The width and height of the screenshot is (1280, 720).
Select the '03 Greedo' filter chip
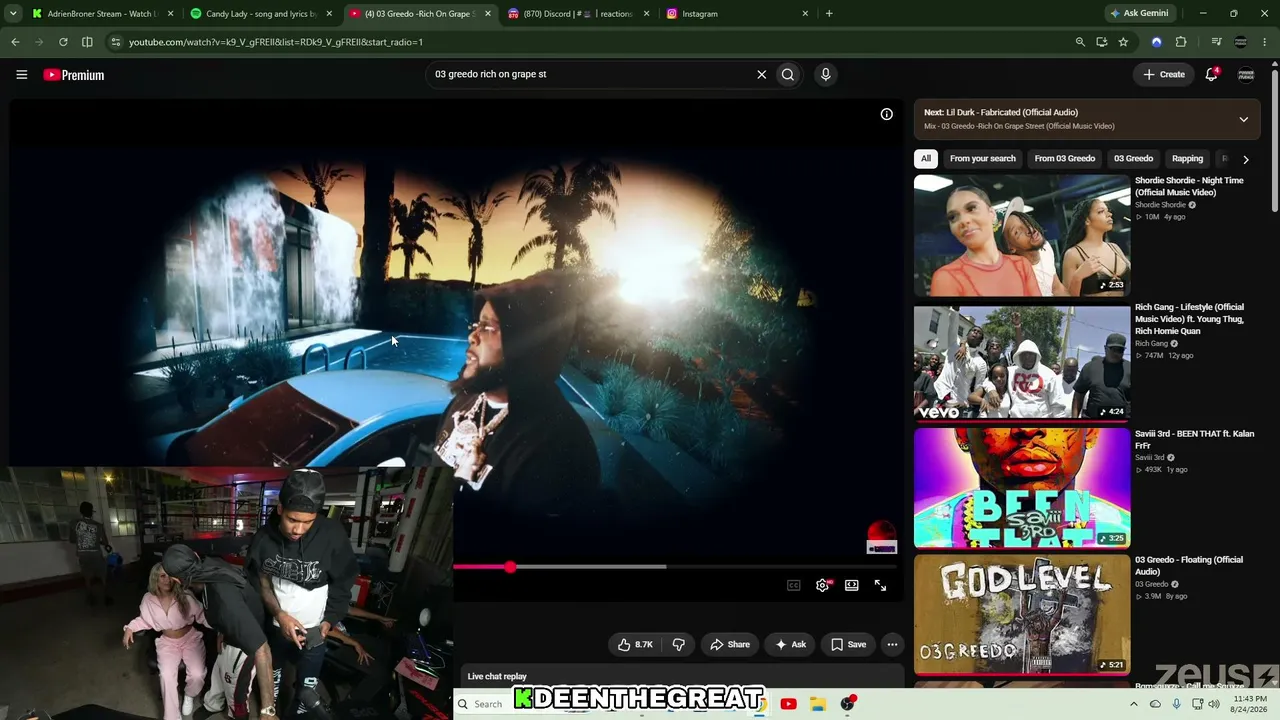(x=1133, y=158)
